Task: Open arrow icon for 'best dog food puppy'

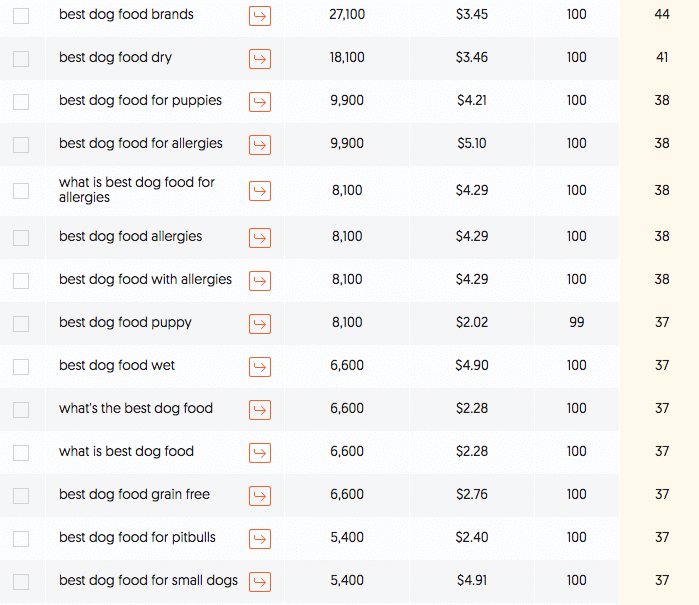Action: click(260, 324)
